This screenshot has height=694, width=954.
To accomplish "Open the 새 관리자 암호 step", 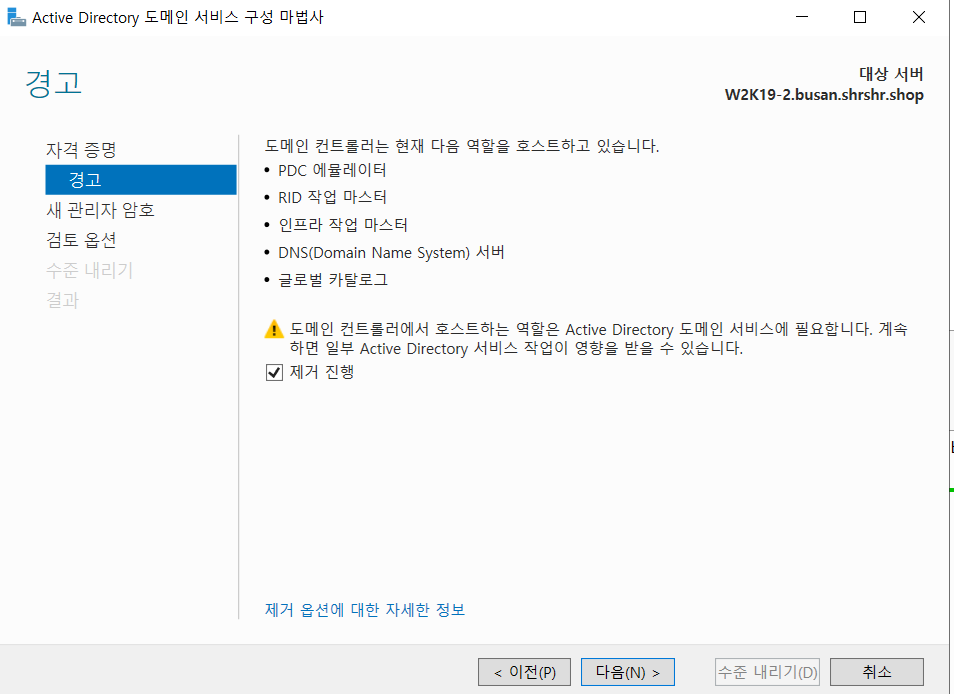I will click(100, 210).
